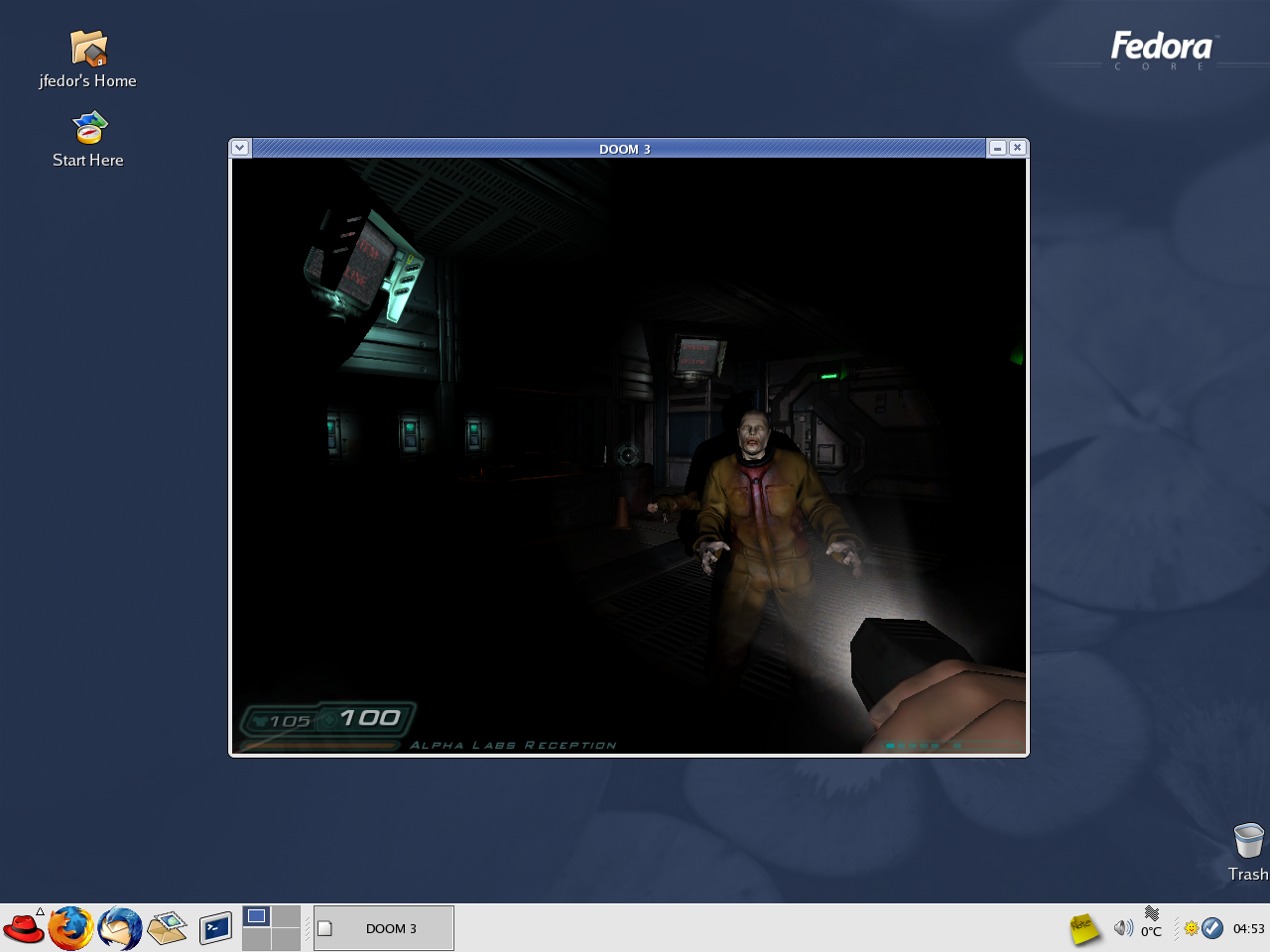Click the volume speaker icon
The height and width of the screenshot is (952, 1270).
(x=1123, y=928)
